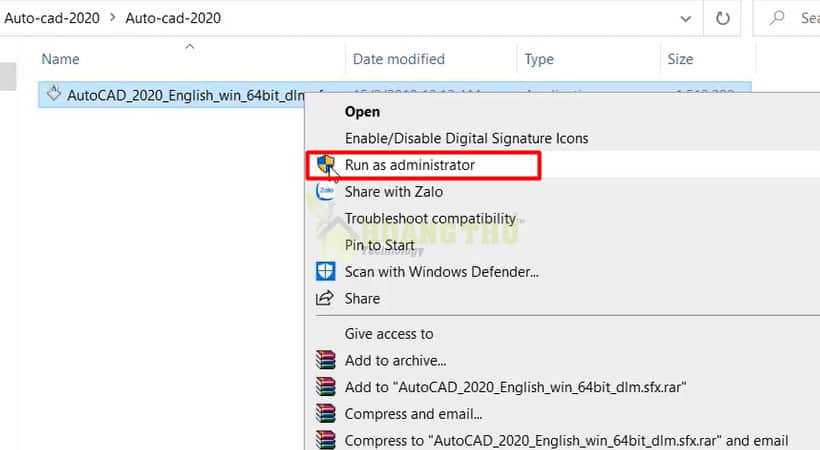Click first Auto-cad-2020 breadcrumb folder
820x450 pixels.
coord(52,18)
